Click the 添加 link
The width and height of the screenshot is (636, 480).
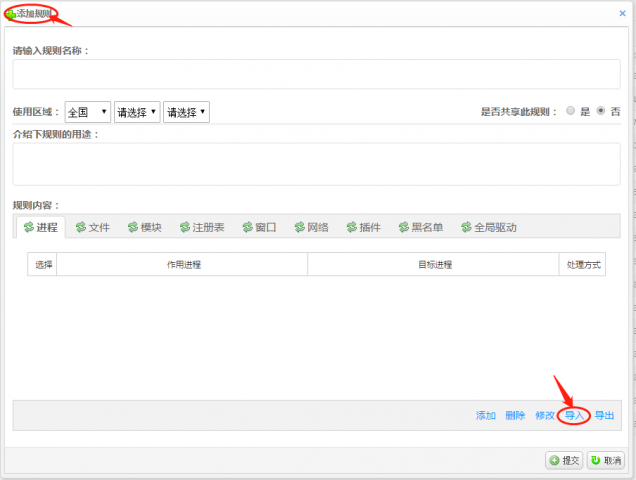(486, 416)
